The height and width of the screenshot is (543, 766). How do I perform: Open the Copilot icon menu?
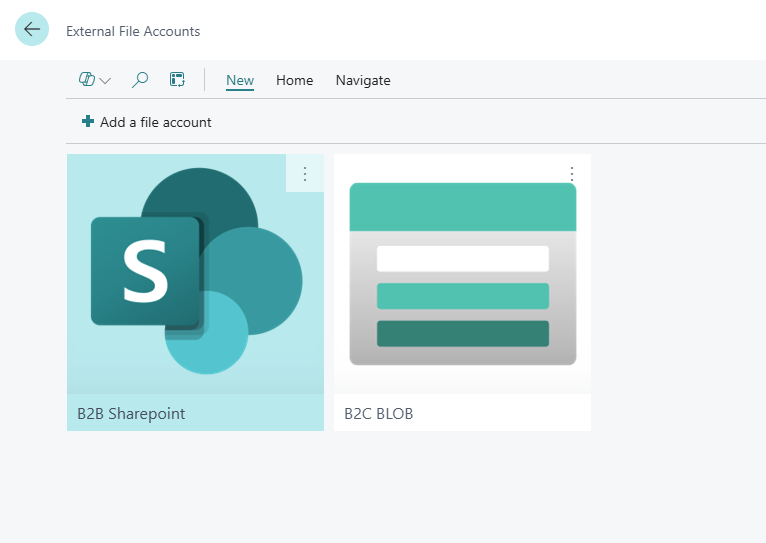pyautogui.click(x=87, y=79)
